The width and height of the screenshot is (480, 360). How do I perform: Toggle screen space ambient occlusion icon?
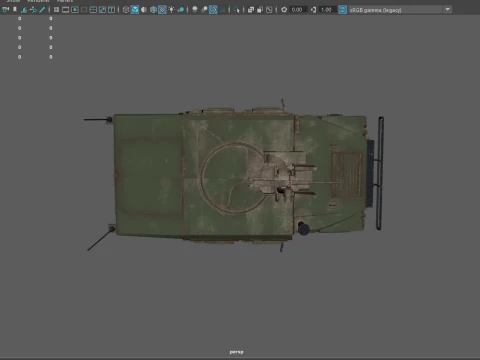(195, 10)
